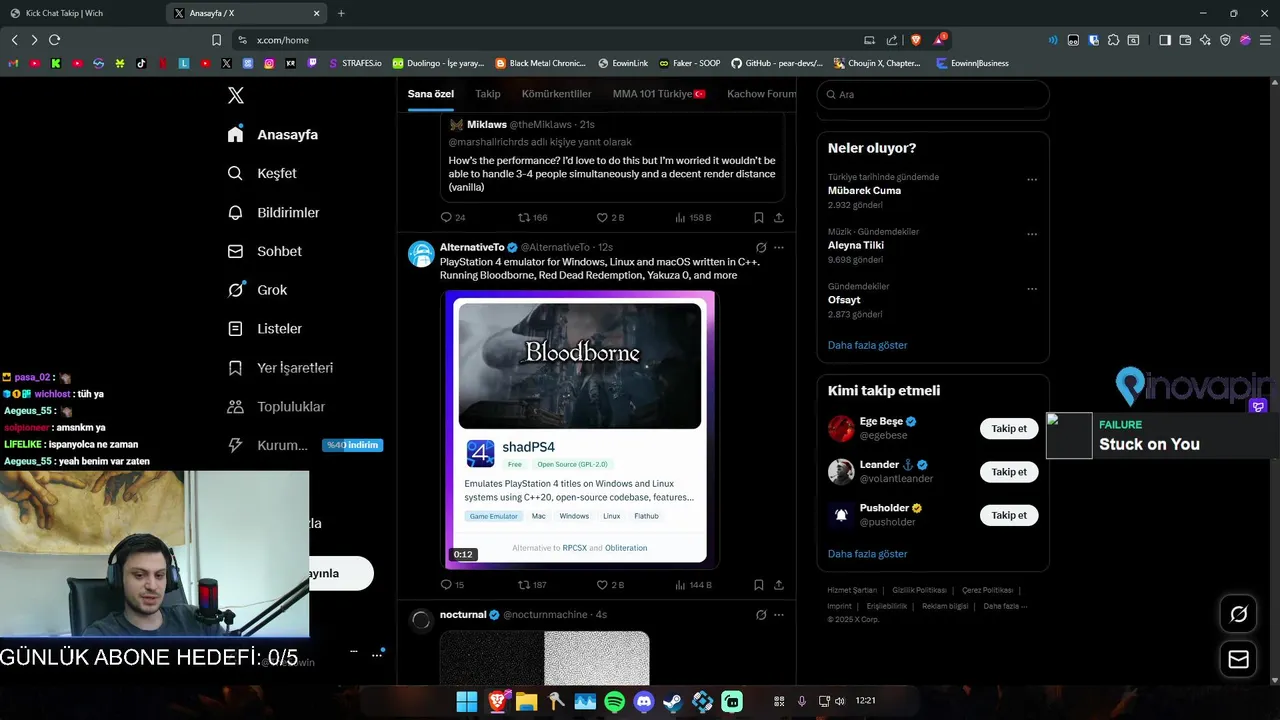Open the Gizlilik Politikası footer link
This screenshot has height=720, width=1280.
pyautogui.click(x=919, y=590)
